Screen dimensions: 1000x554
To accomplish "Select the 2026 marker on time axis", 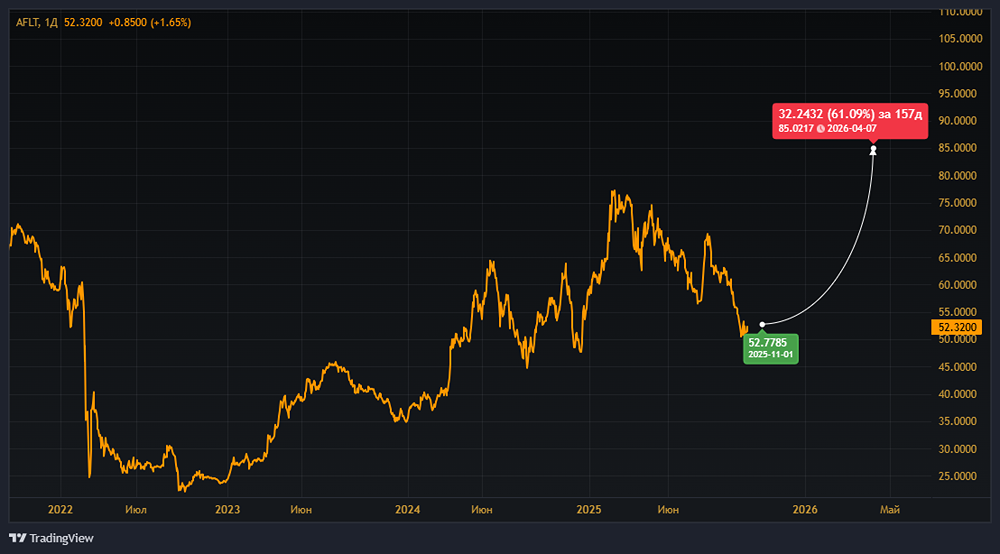I will [x=805, y=509].
